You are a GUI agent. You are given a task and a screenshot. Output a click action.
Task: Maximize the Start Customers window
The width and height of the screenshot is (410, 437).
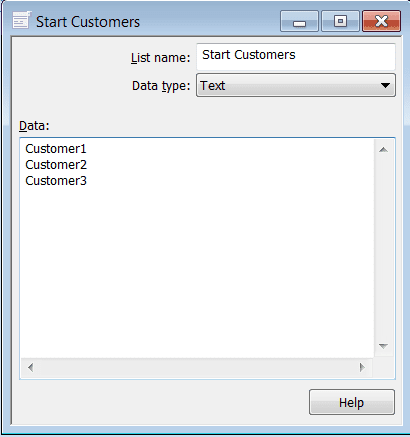coord(340,21)
